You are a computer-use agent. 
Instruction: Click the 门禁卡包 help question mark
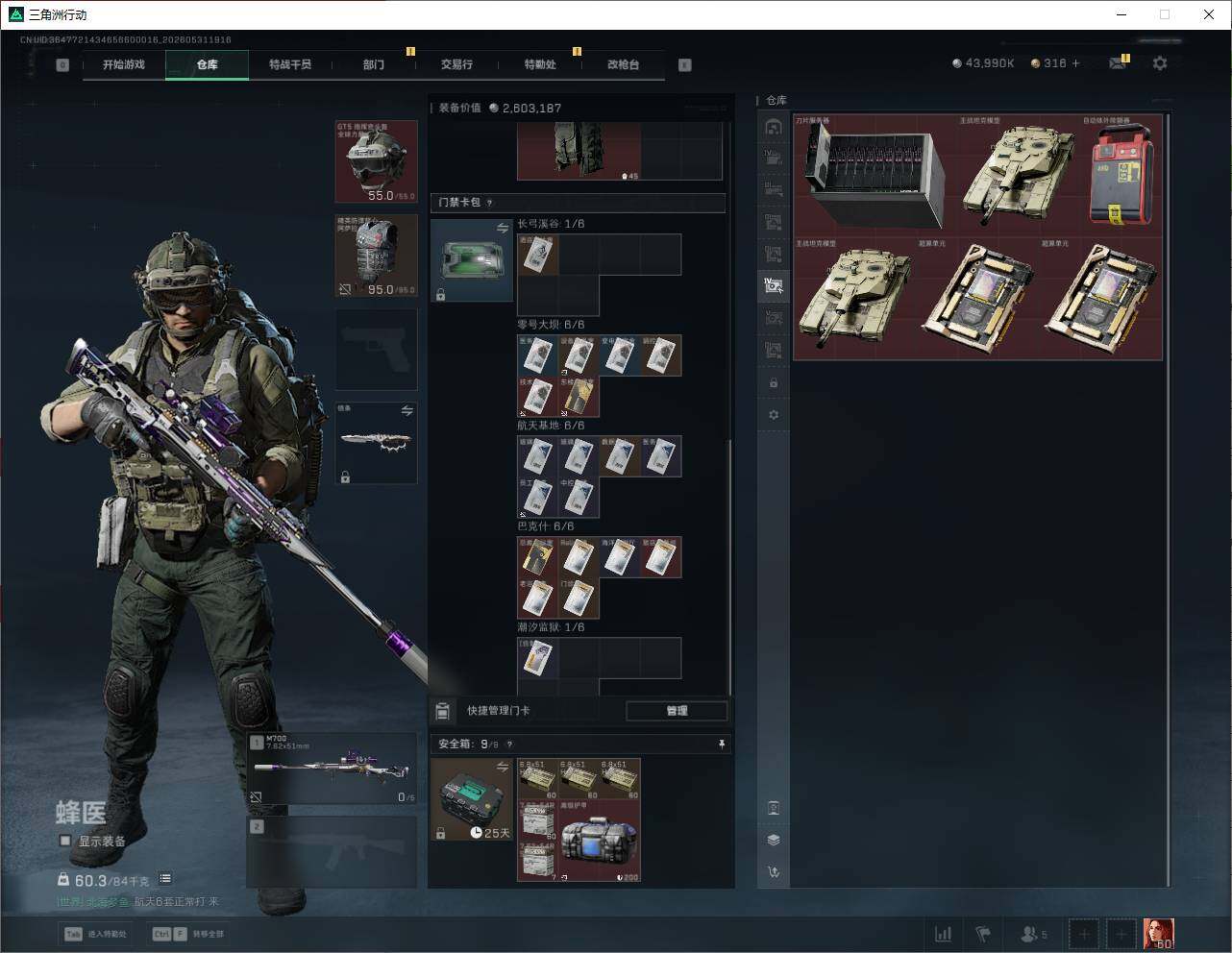490,203
